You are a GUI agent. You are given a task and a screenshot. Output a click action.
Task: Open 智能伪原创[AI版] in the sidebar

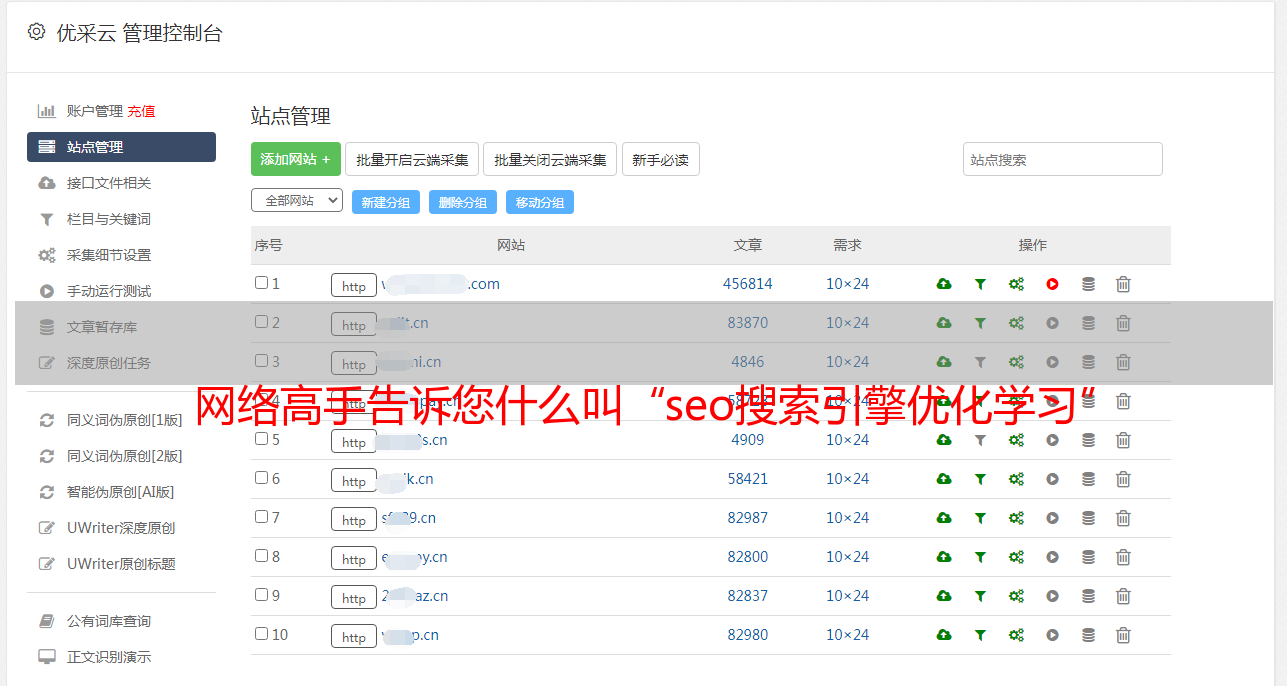click(121, 492)
